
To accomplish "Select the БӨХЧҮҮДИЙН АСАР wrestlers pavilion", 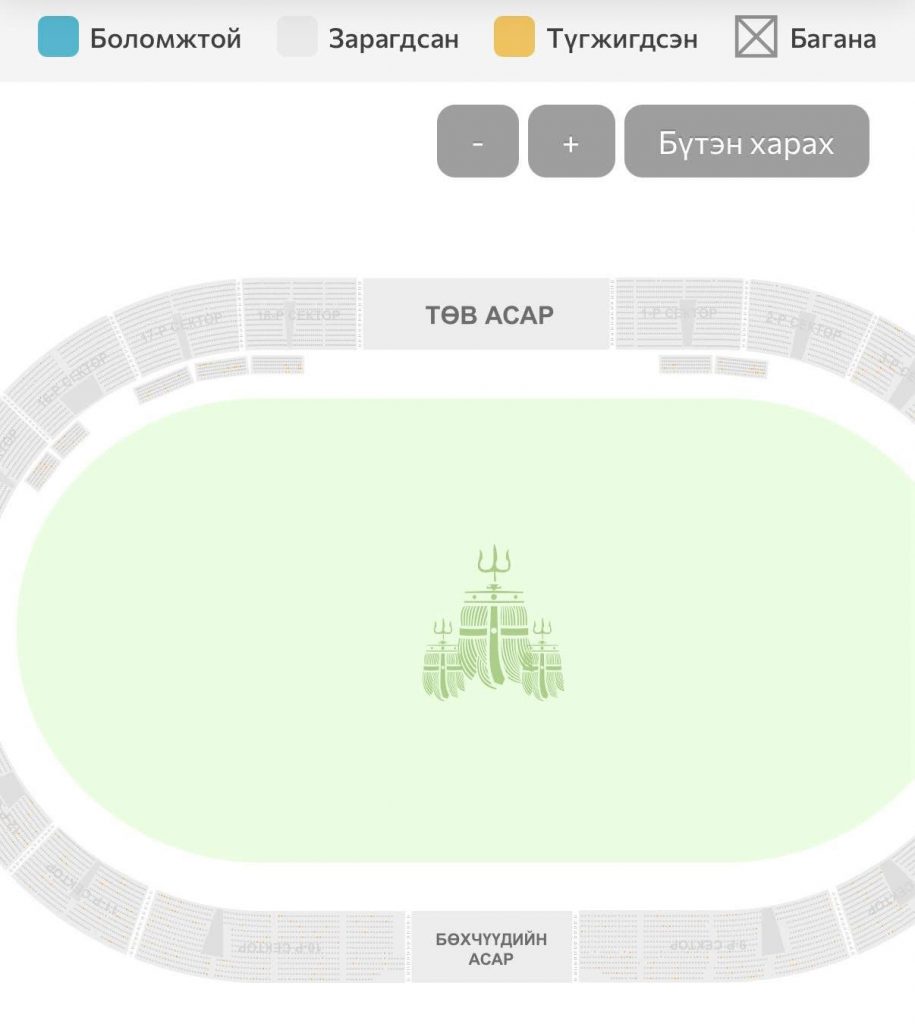I will coord(491,948).
